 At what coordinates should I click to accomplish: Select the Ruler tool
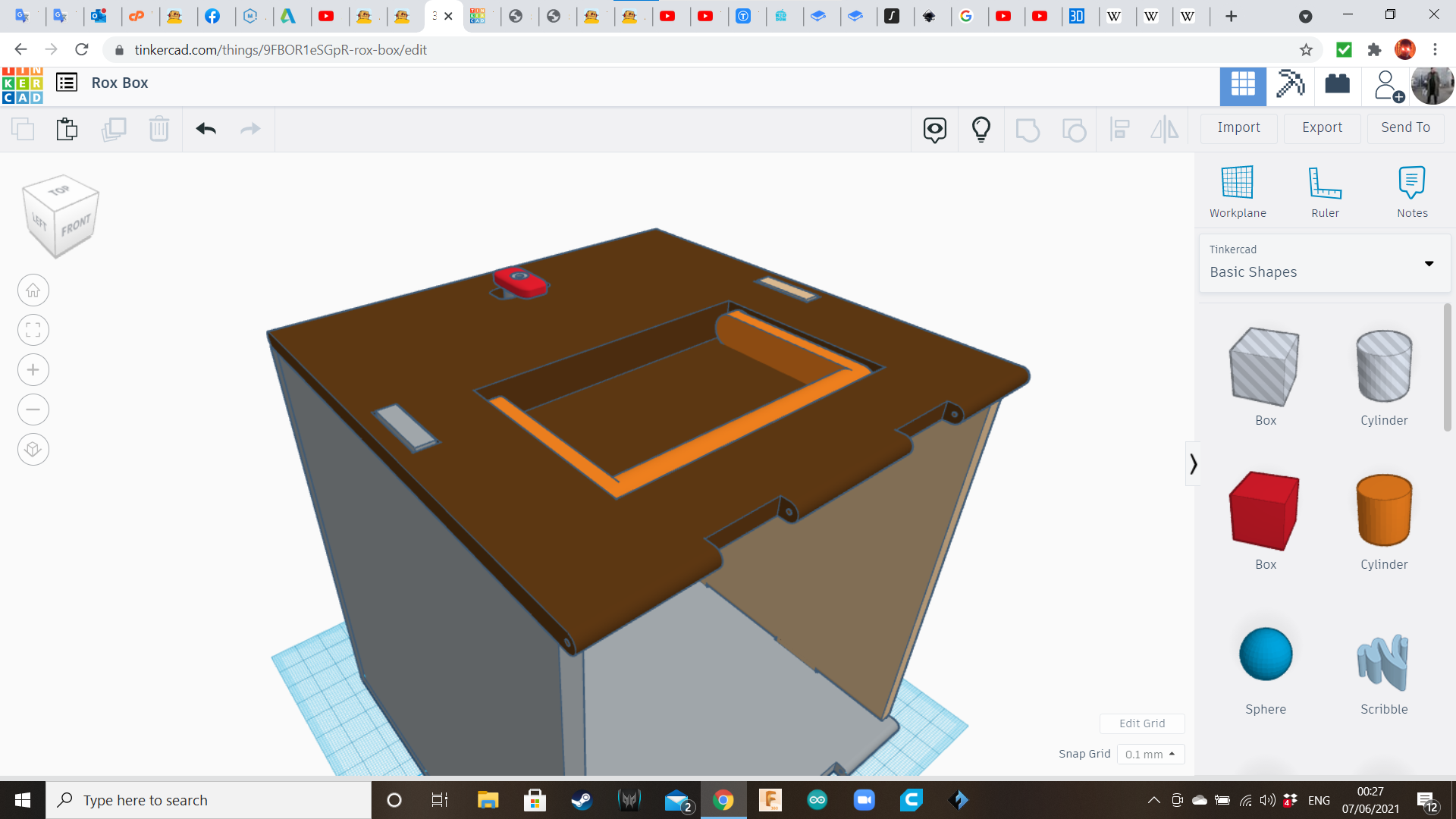[x=1325, y=183]
